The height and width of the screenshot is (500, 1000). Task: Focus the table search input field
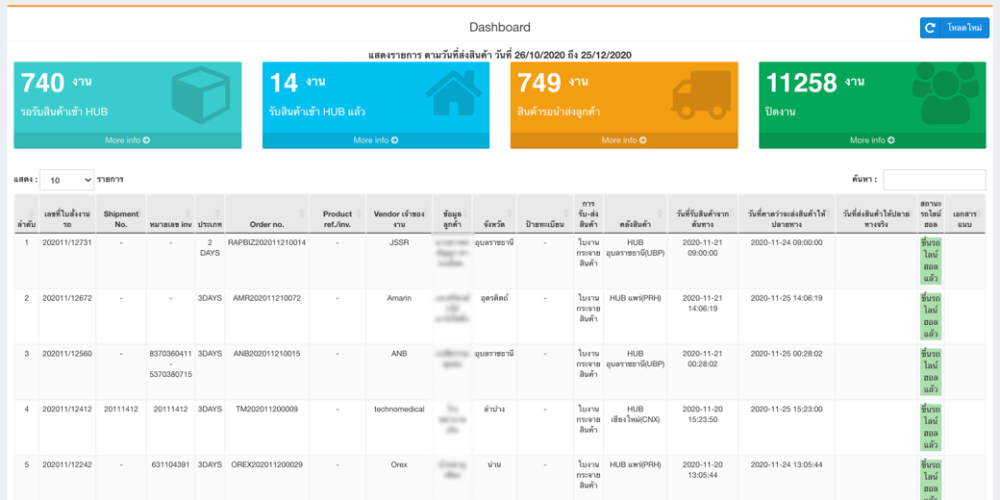[x=934, y=180]
